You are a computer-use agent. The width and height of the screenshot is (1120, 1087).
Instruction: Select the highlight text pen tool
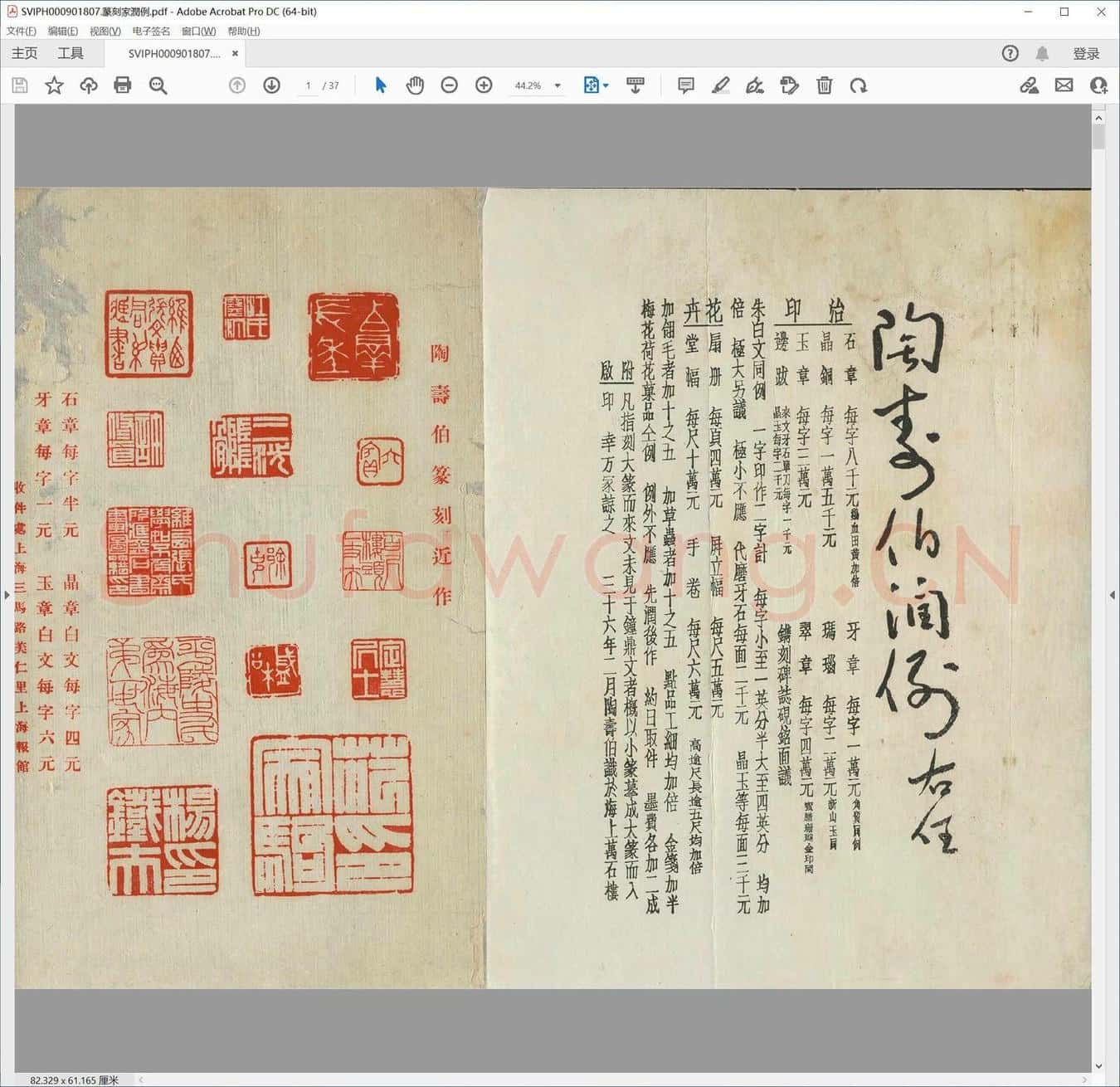tap(720, 85)
